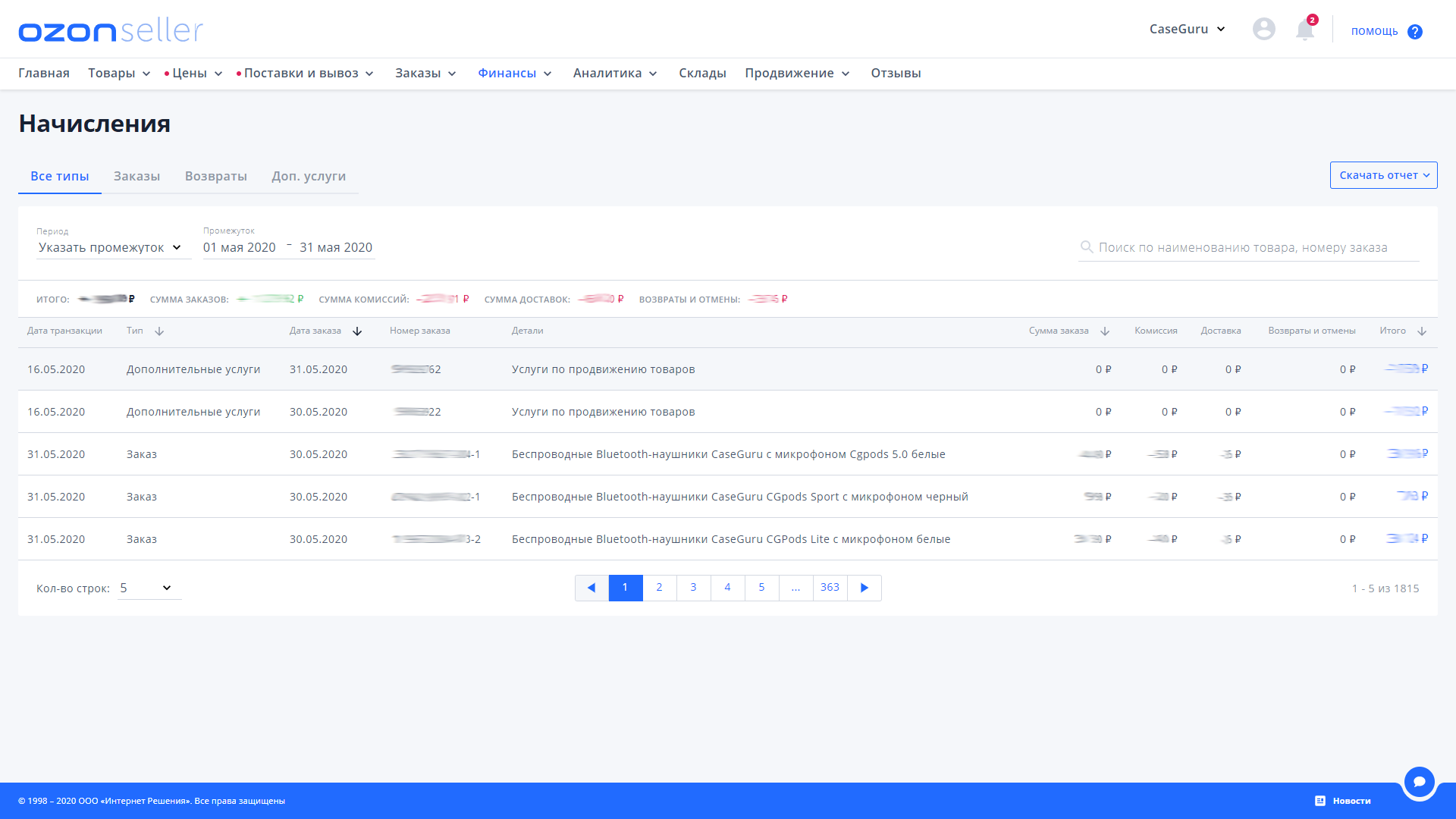Open the notifications bell icon

[1304, 30]
